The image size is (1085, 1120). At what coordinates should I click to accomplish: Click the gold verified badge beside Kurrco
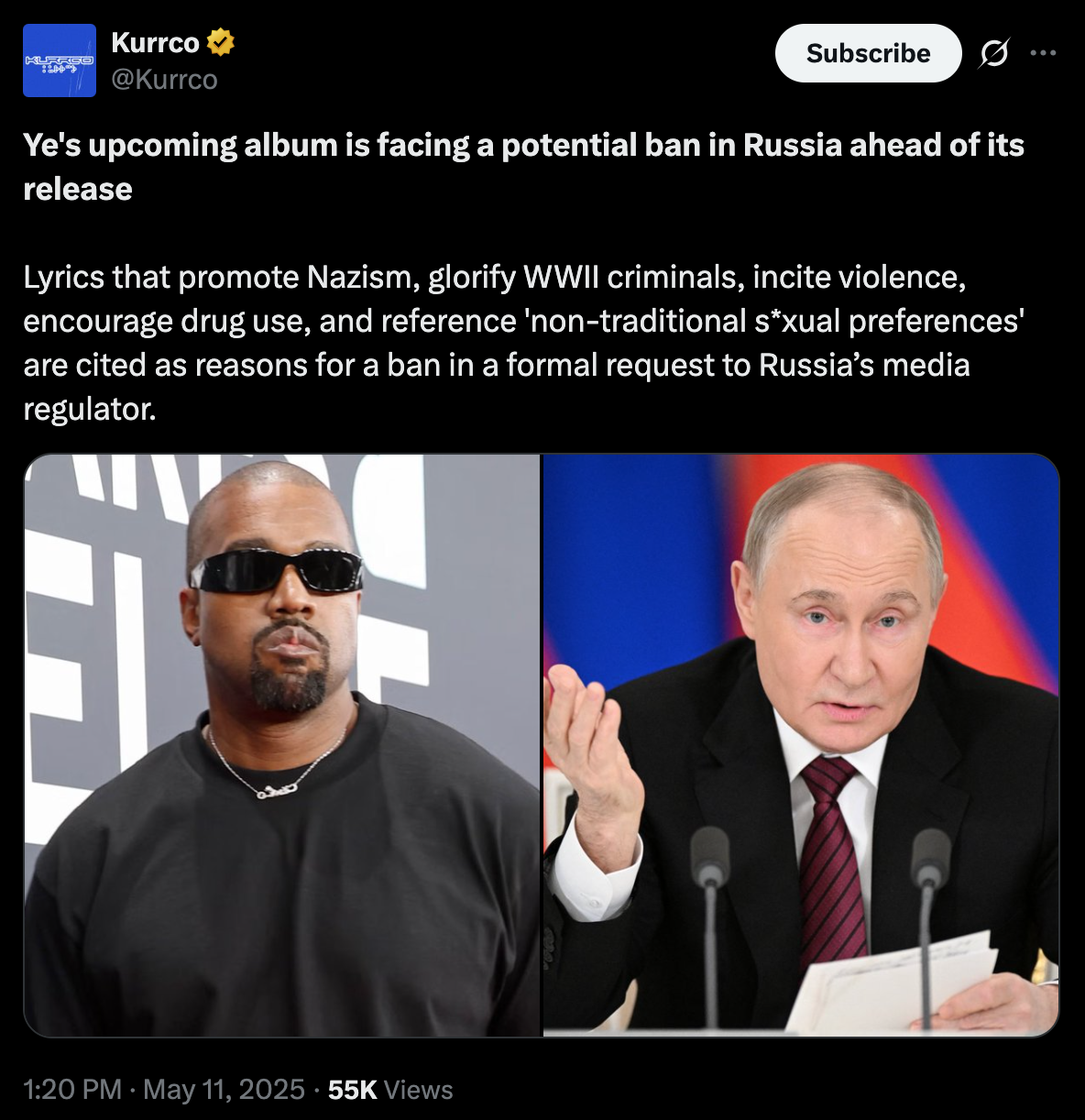pyautogui.click(x=220, y=42)
